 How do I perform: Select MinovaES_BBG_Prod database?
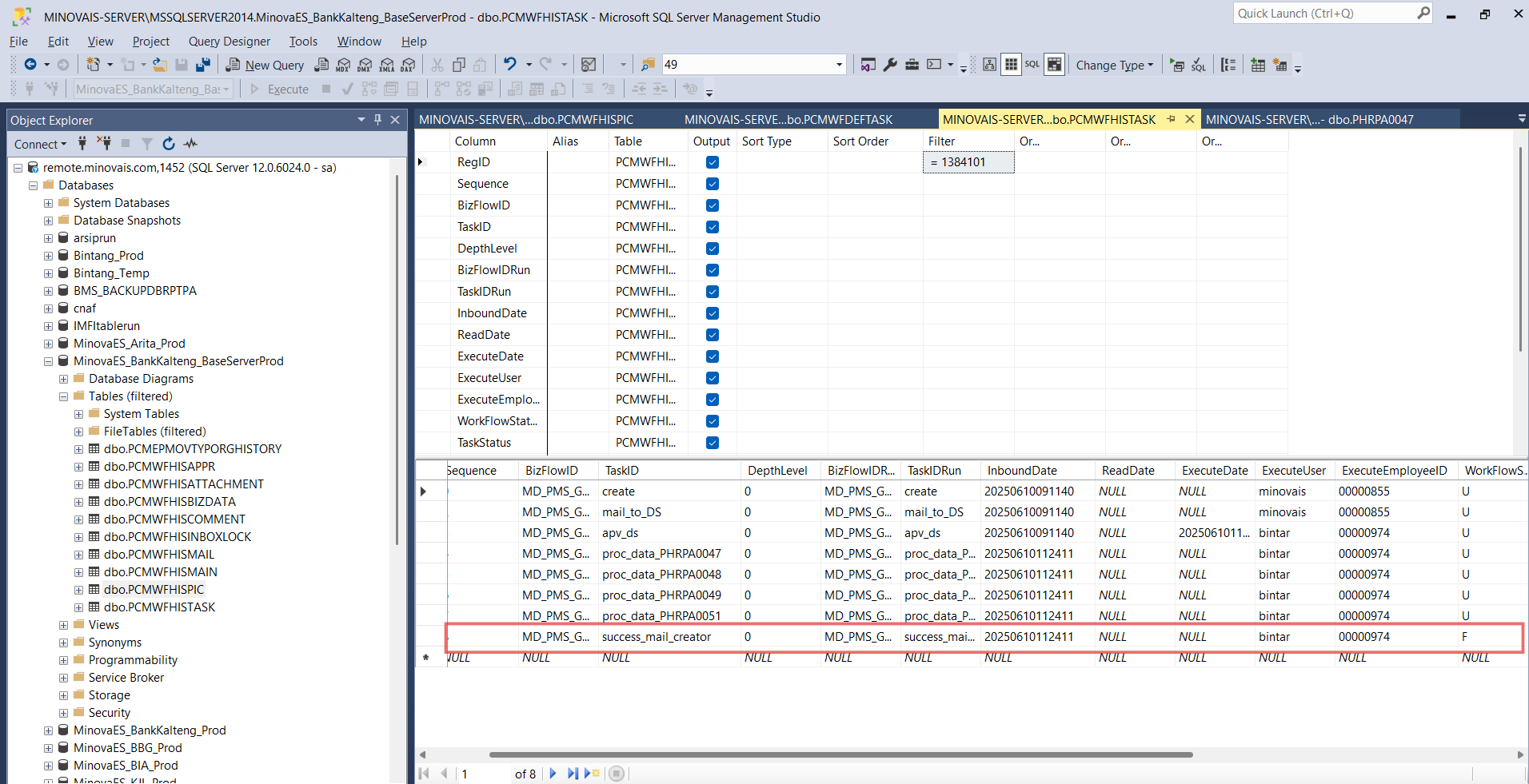pyautogui.click(x=128, y=748)
